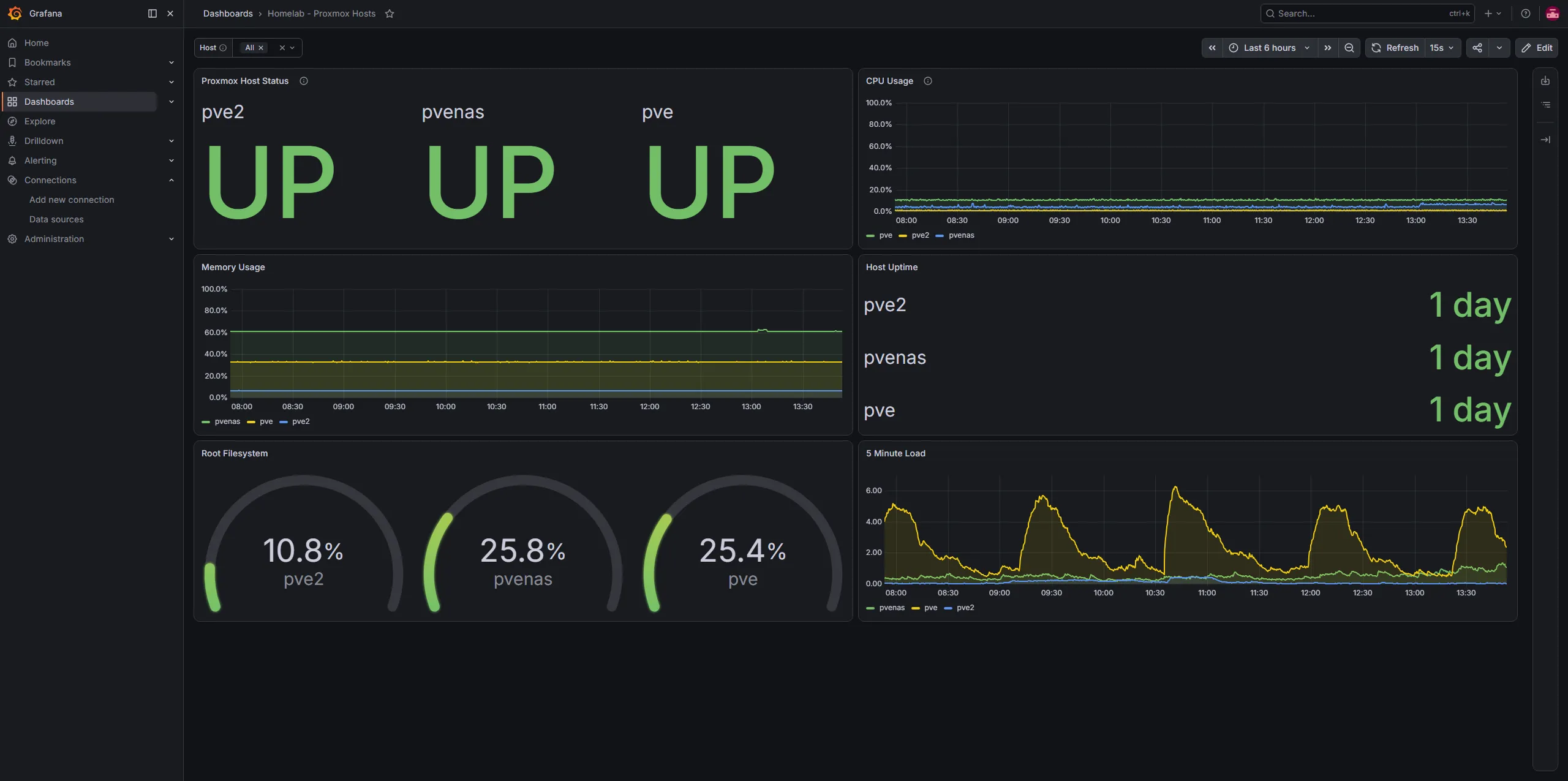The image size is (1568, 781).
Task: Click the pvenas root filesystem gauge
Action: pyautogui.click(x=523, y=543)
